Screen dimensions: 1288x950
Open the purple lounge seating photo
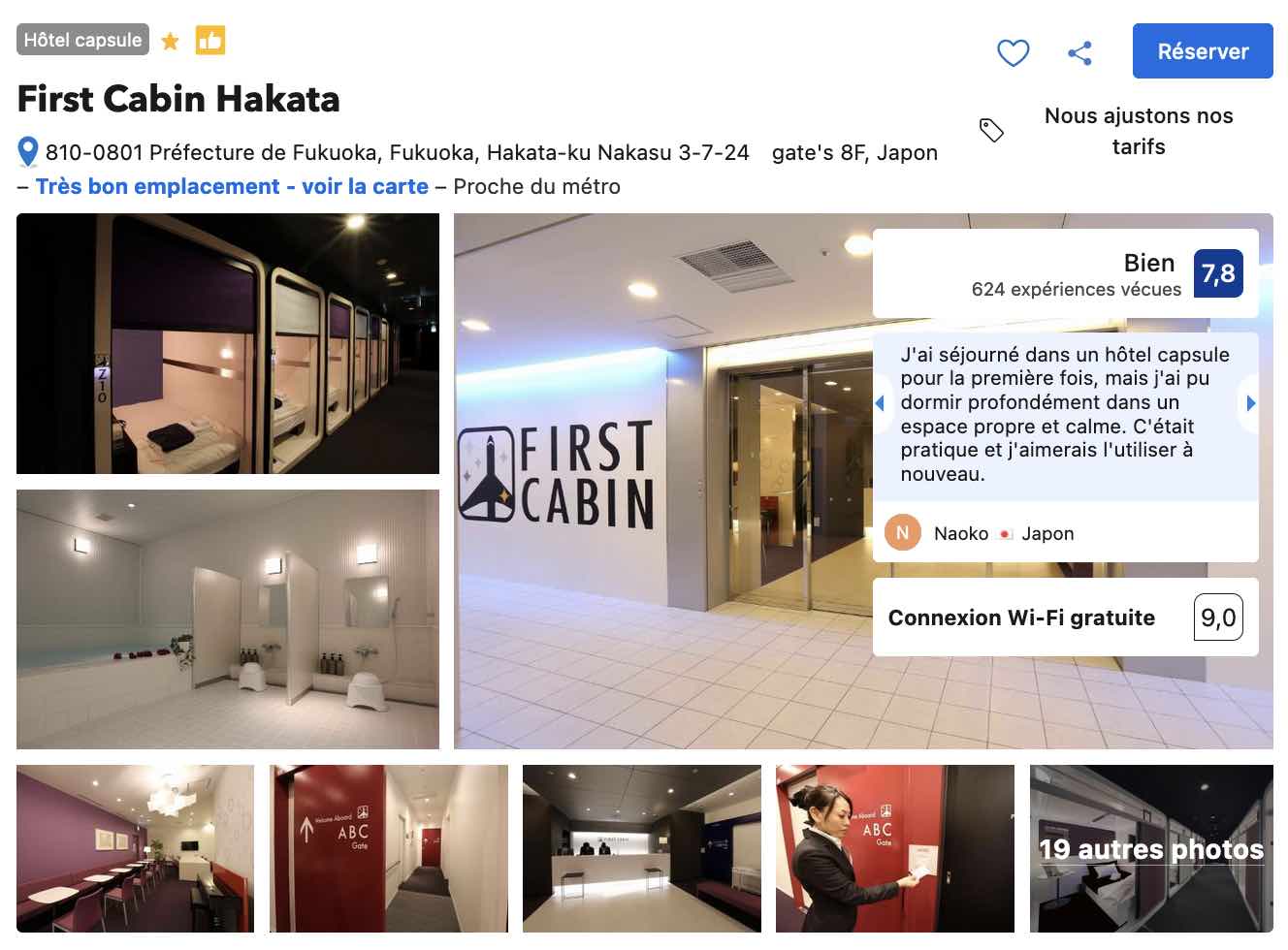(x=135, y=848)
